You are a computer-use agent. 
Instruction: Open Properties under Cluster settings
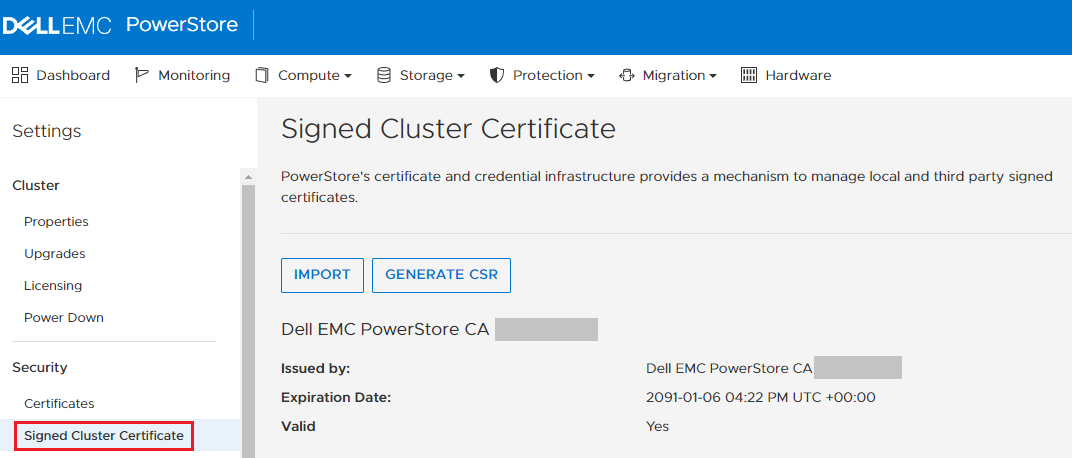click(x=56, y=222)
